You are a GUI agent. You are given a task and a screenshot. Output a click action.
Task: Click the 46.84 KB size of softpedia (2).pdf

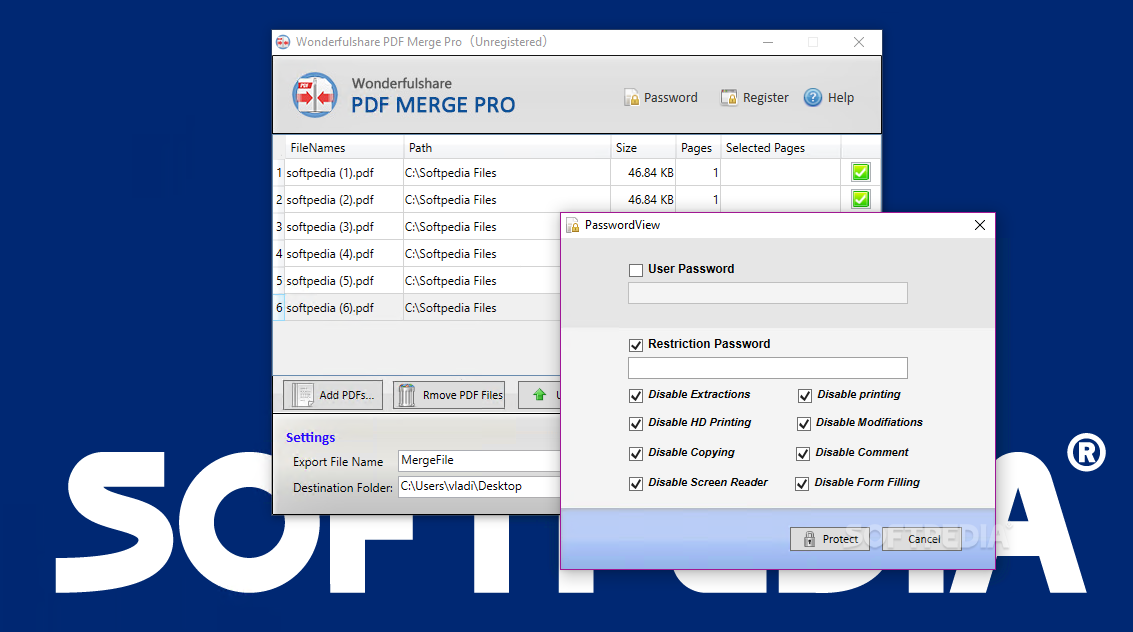(x=650, y=200)
